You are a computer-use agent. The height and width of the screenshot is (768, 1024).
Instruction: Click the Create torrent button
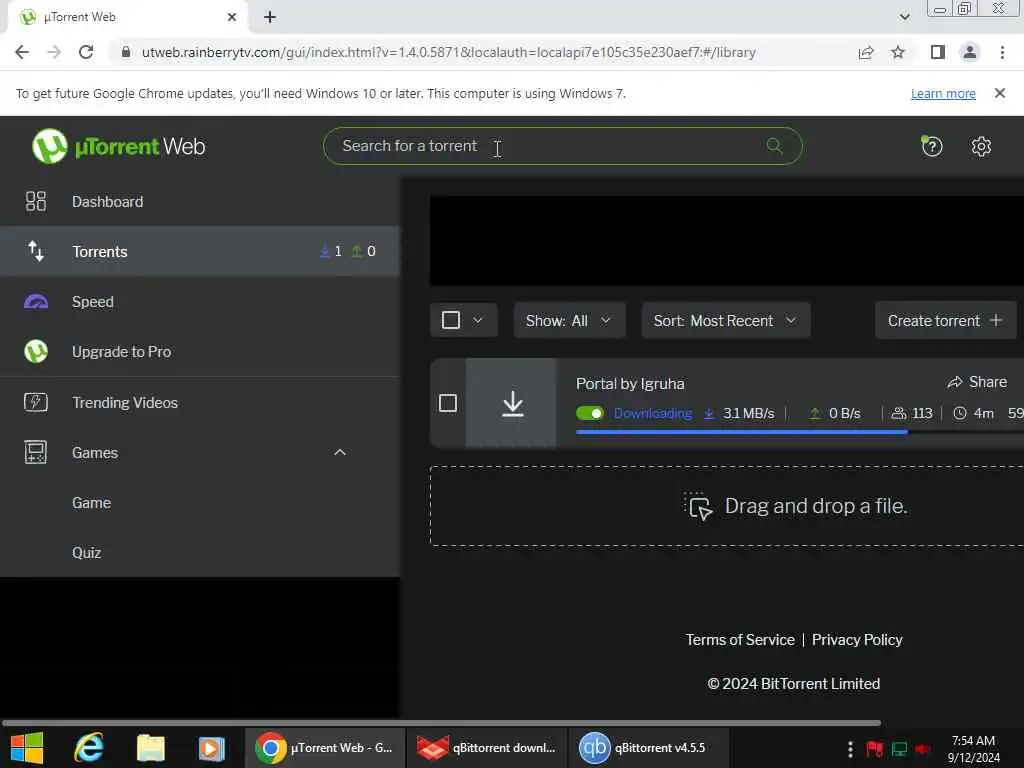click(945, 320)
